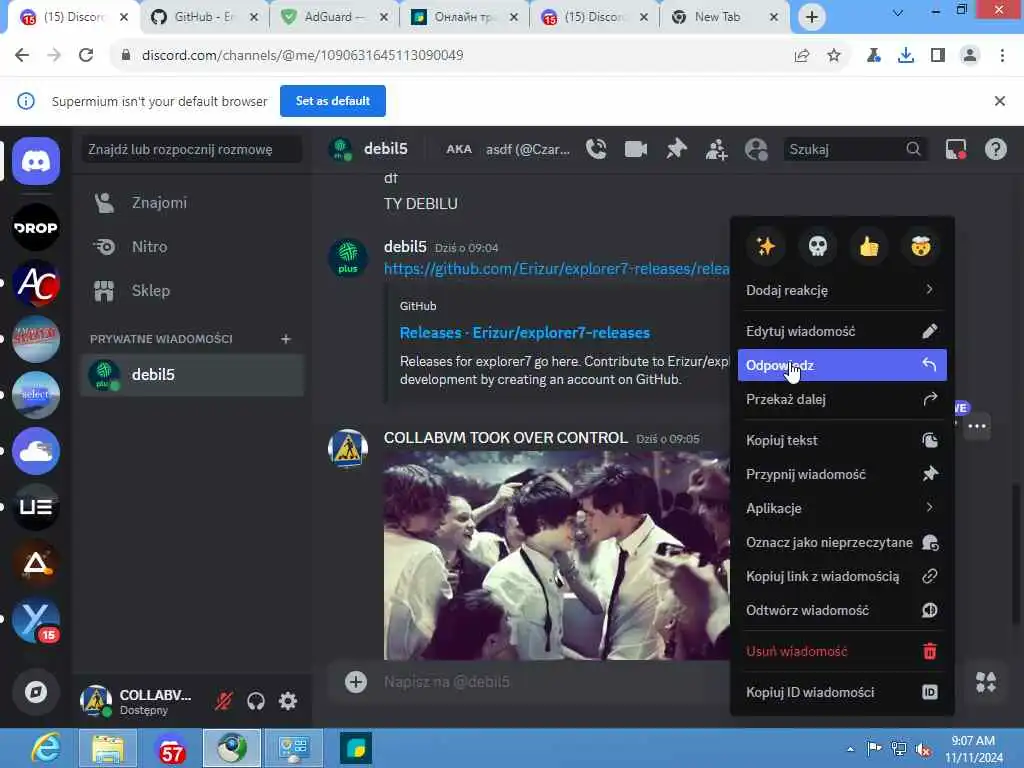Open Znajomi friends page
This screenshot has height=768, width=1024.
(x=193, y=202)
